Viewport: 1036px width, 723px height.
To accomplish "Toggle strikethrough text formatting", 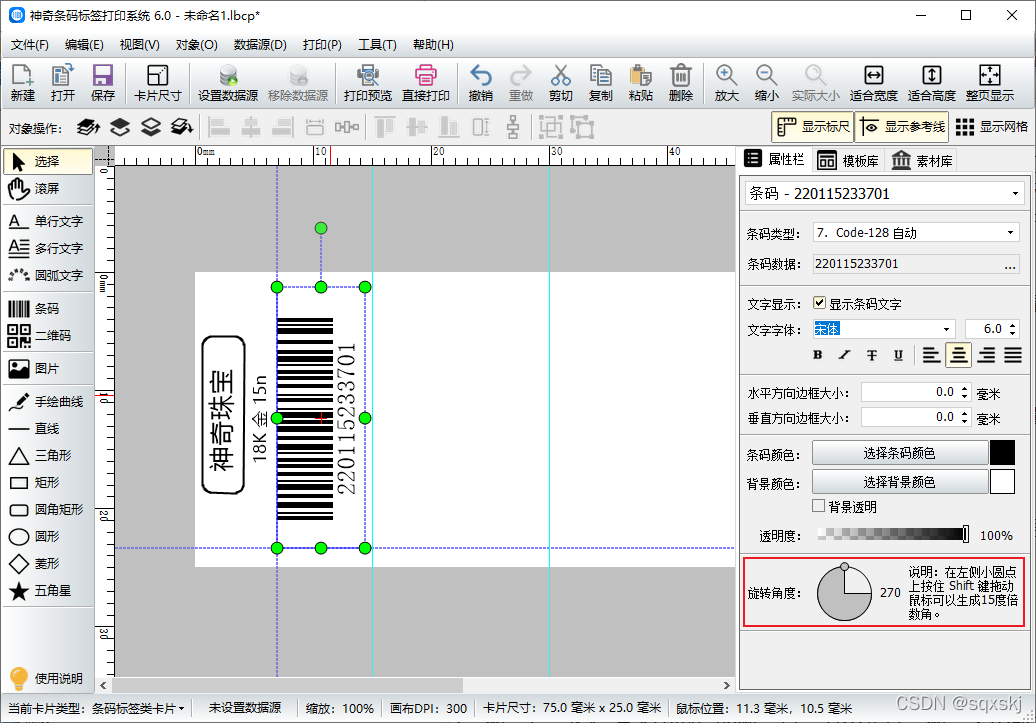I will [871, 355].
